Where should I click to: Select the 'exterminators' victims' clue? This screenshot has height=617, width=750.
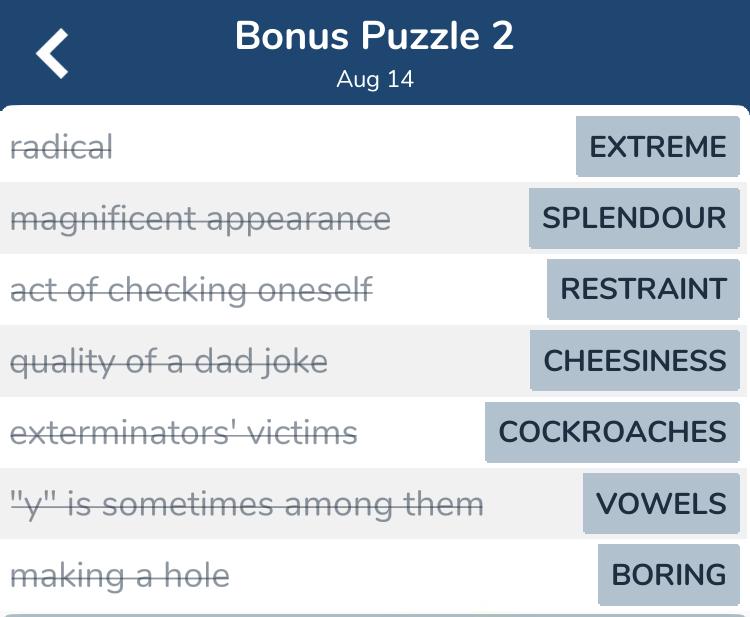point(183,433)
